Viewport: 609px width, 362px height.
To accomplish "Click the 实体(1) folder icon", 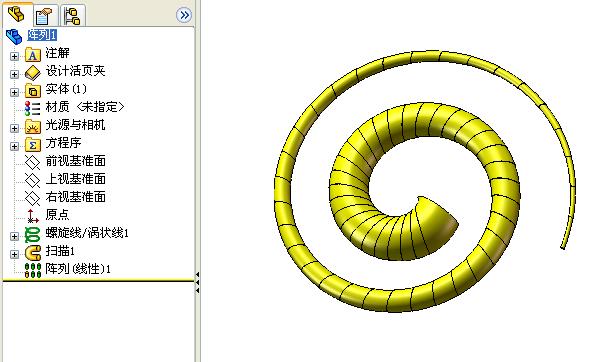I will tap(33, 90).
